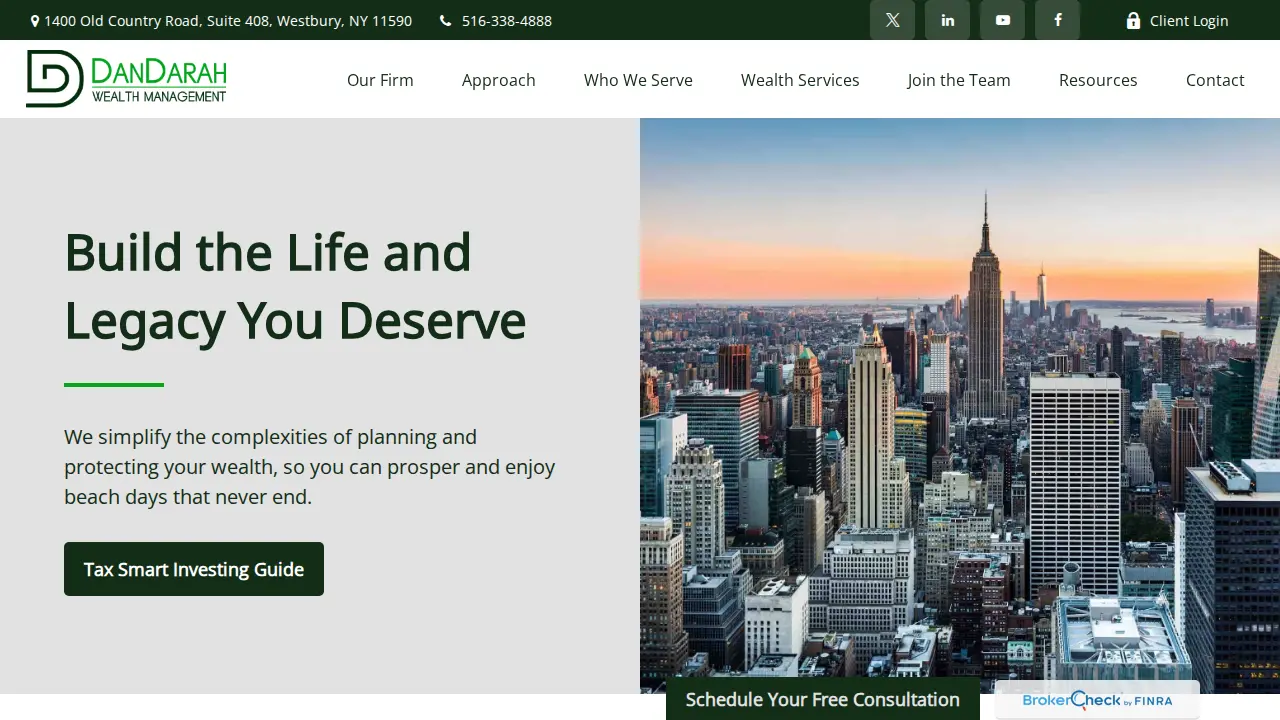Click the Tax Smart Investing Guide button
1280x720 pixels.
[194, 569]
